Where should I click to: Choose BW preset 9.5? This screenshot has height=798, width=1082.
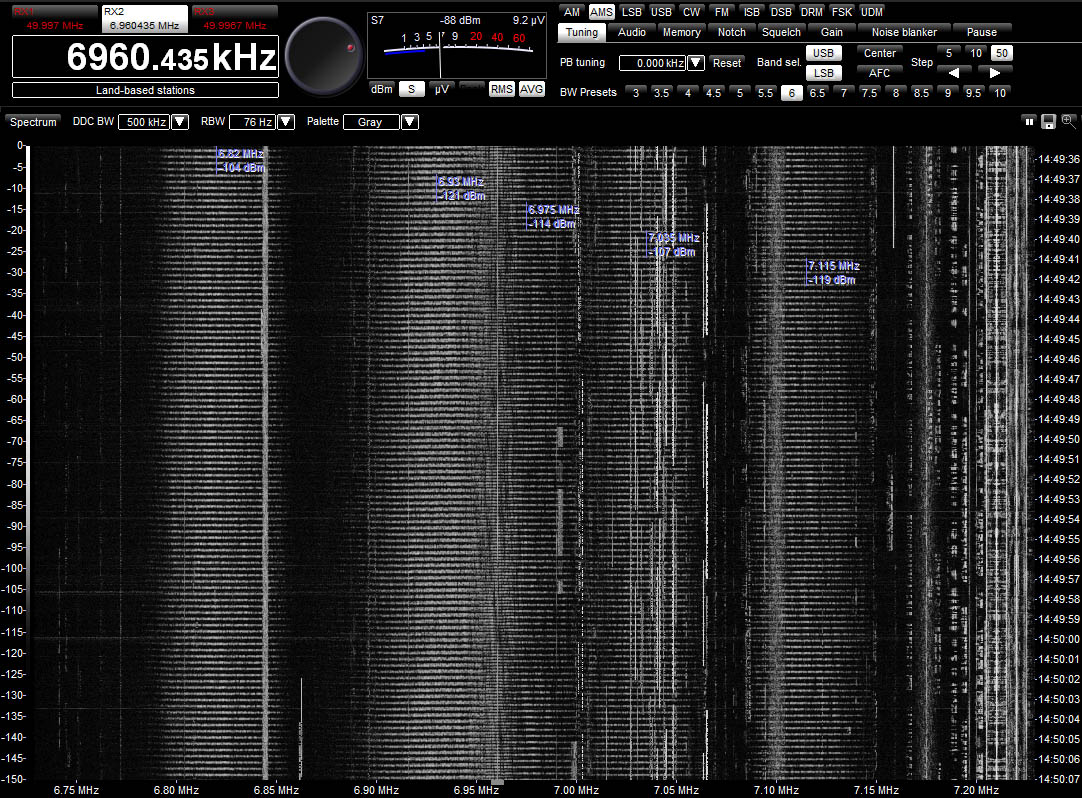coord(973,93)
